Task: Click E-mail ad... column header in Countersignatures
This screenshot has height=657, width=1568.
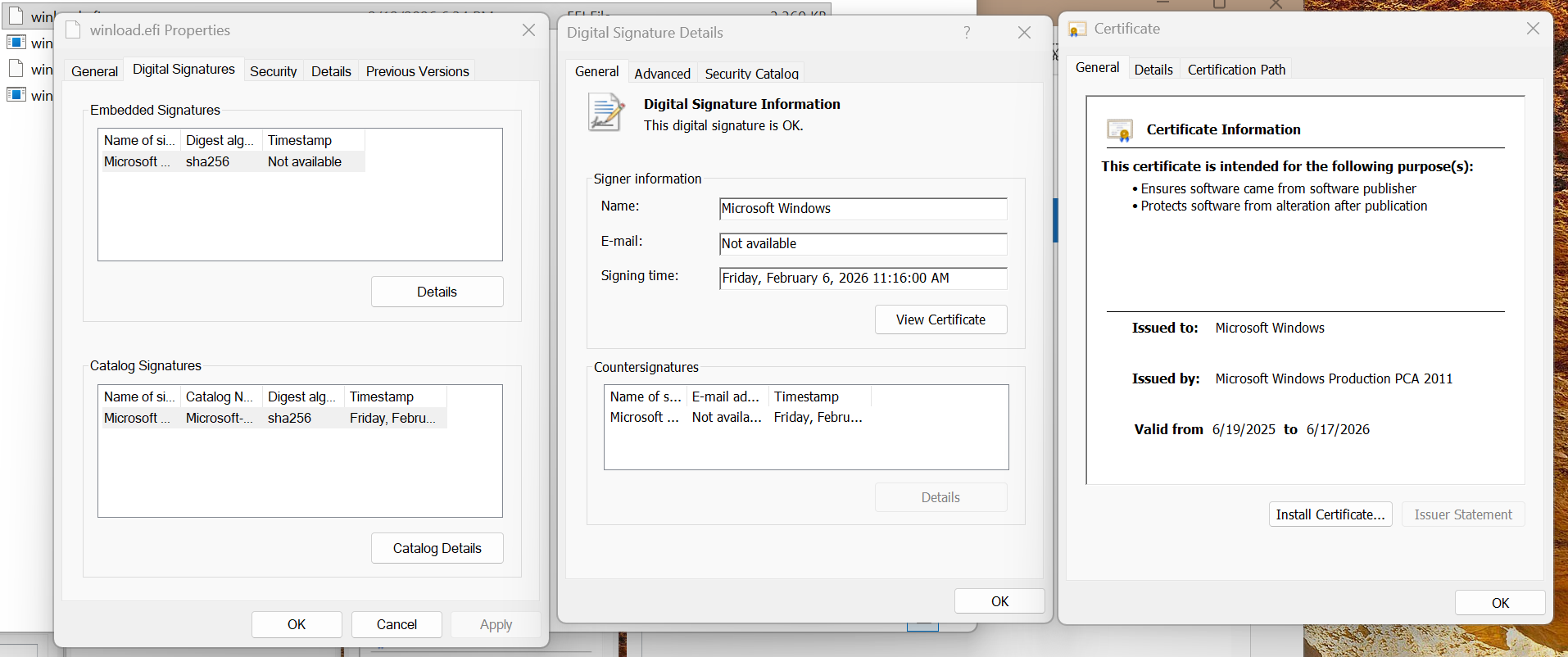Action: point(727,396)
